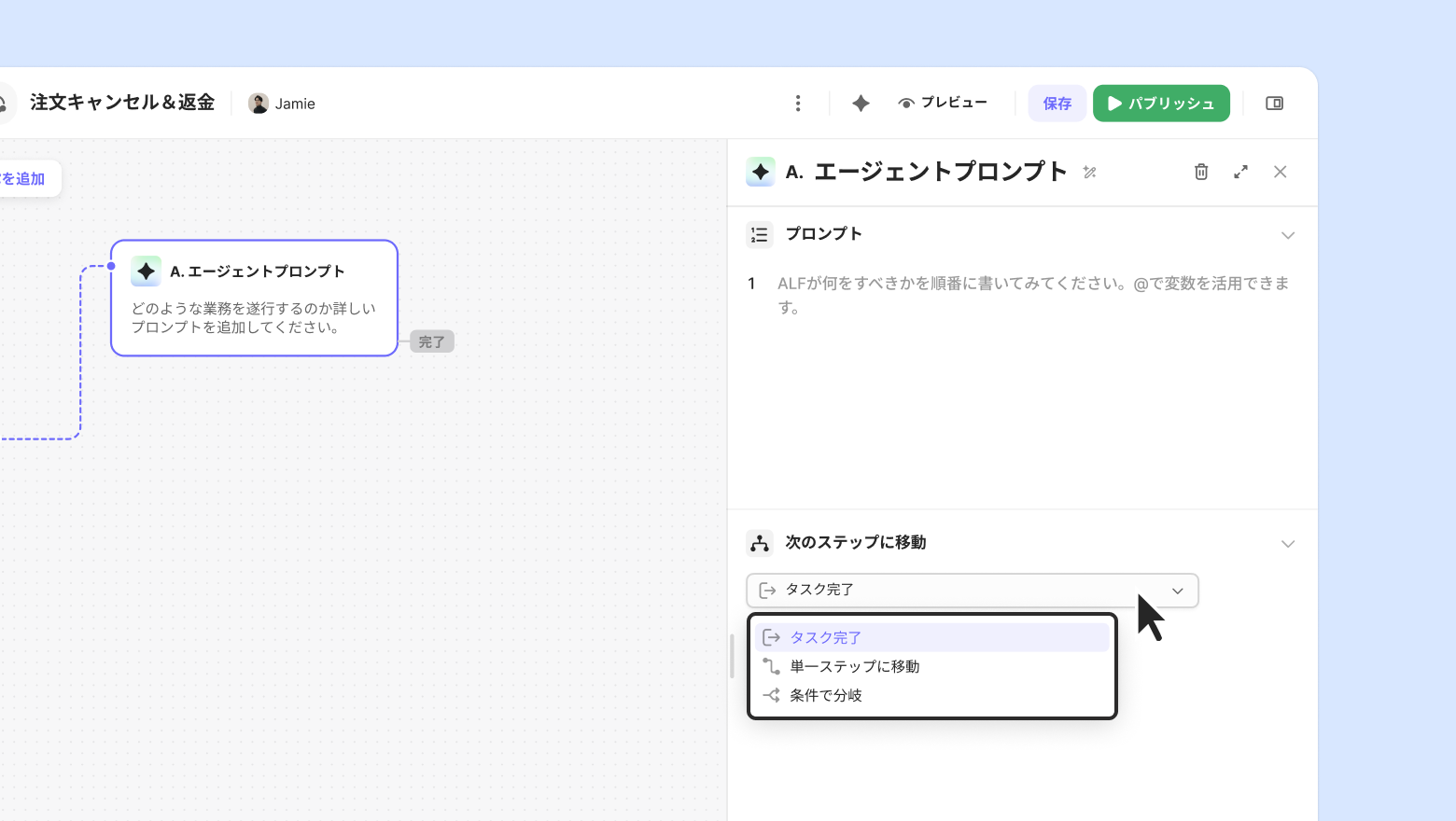Expand the agent prompt panel to fullscreen
Image resolution: width=1456 pixels, height=821 pixels.
click(x=1240, y=172)
